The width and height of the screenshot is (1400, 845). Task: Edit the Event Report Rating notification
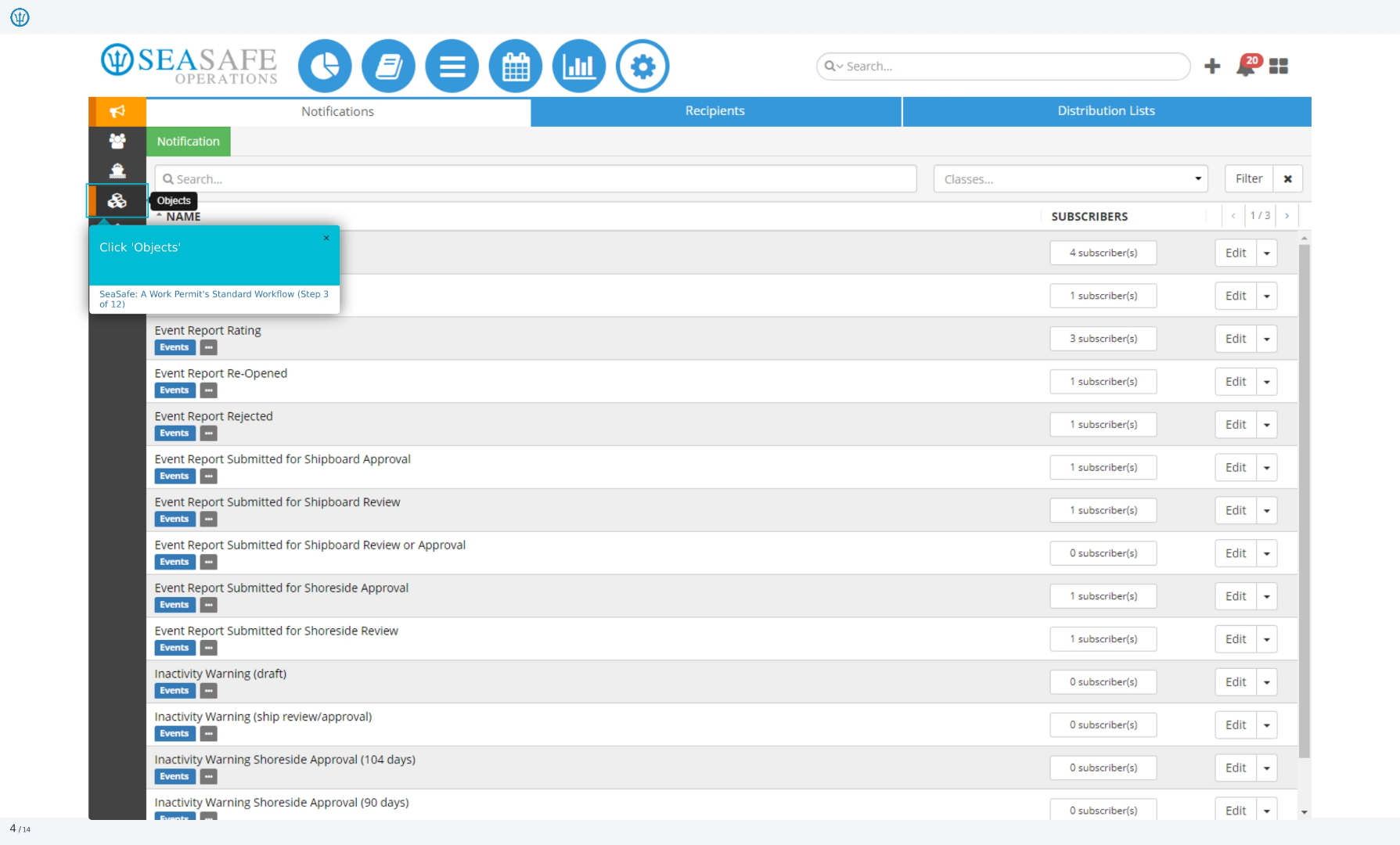(1236, 340)
